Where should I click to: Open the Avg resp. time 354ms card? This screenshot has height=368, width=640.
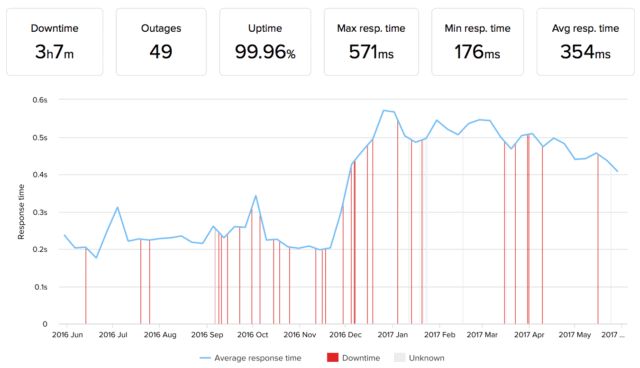(x=585, y=42)
